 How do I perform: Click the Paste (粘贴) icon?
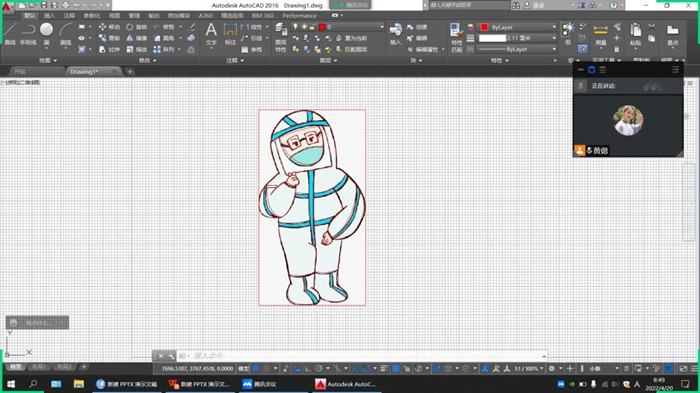(x=636, y=35)
